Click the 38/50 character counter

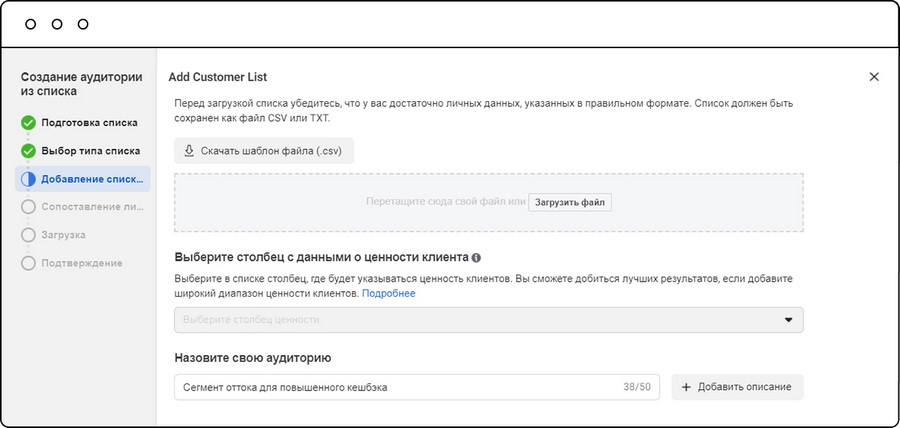(x=637, y=387)
